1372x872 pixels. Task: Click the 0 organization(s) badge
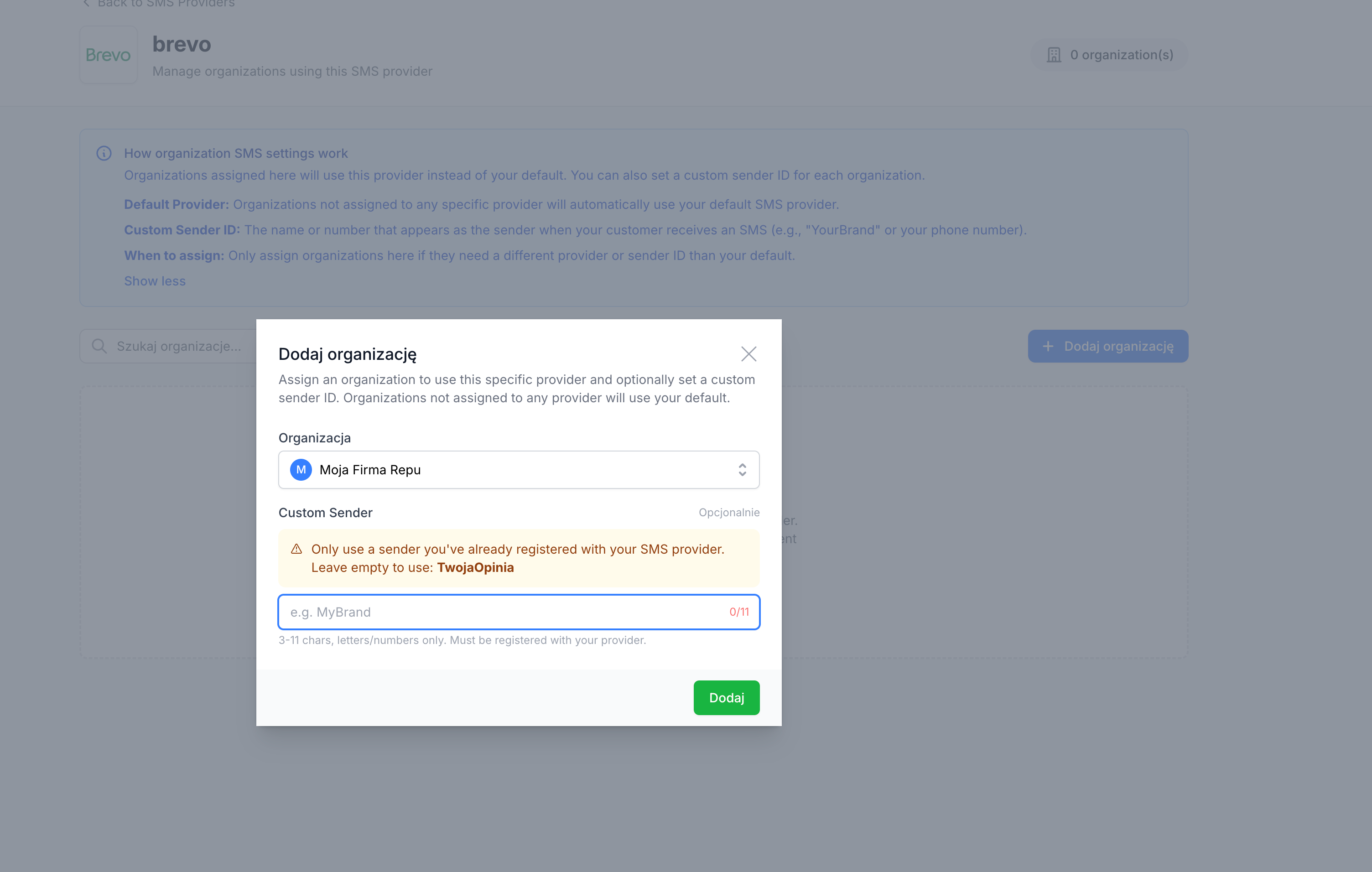pyautogui.click(x=1109, y=55)
